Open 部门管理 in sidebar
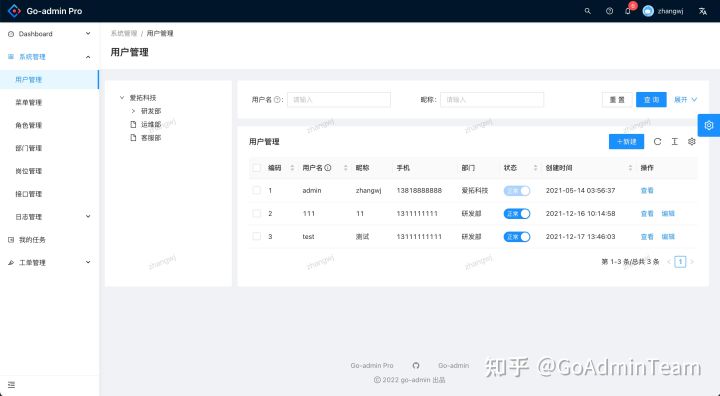The width and height of the screenshot is (720, 396). (x=49, y=148)
